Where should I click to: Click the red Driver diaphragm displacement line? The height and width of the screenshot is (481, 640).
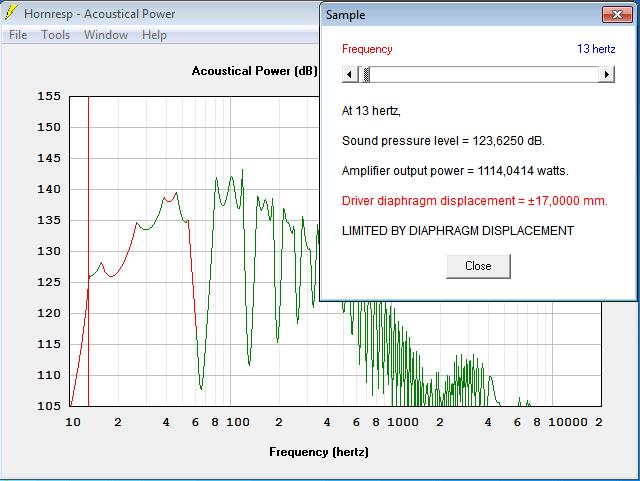coord(475,201)
